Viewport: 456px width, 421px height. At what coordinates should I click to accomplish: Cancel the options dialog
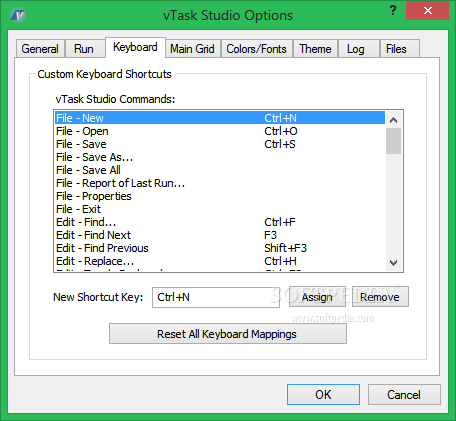click(404, 395)
